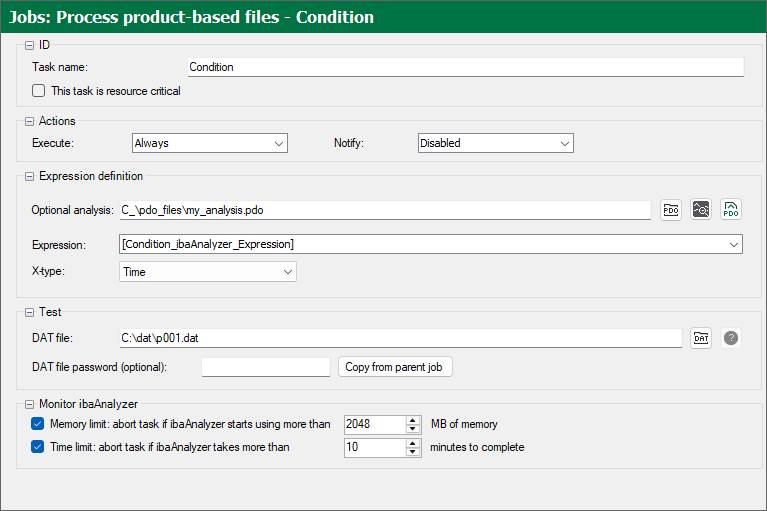Click the DAT file password field

(x=266, y=367)
